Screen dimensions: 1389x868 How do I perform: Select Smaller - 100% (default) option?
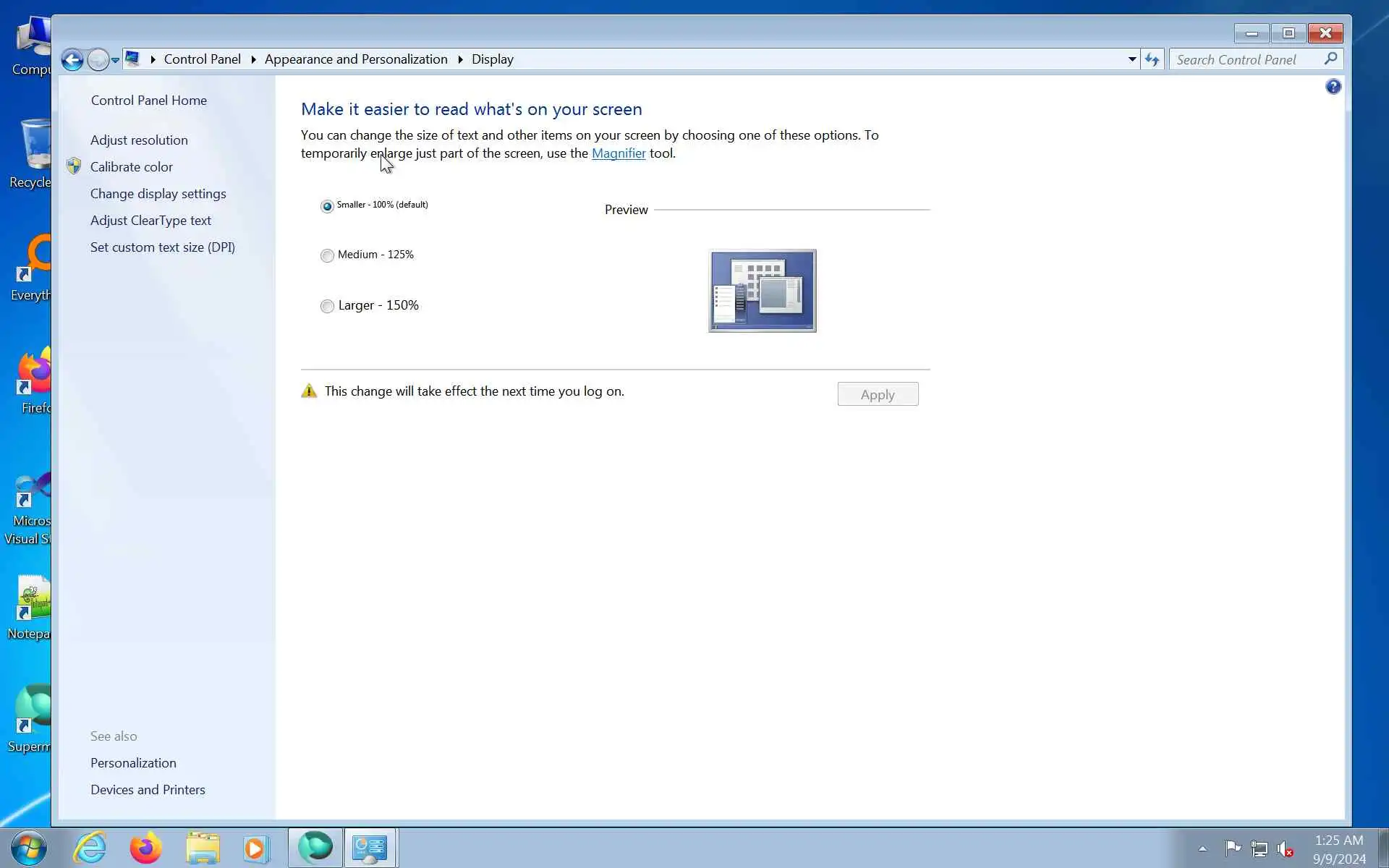[x=327, y=206]
